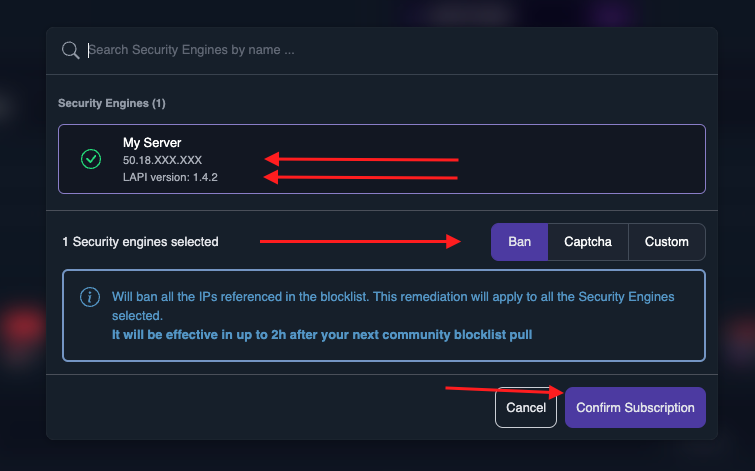Switch remediation to Captcha
755x471 pixels.
(588, 242)
